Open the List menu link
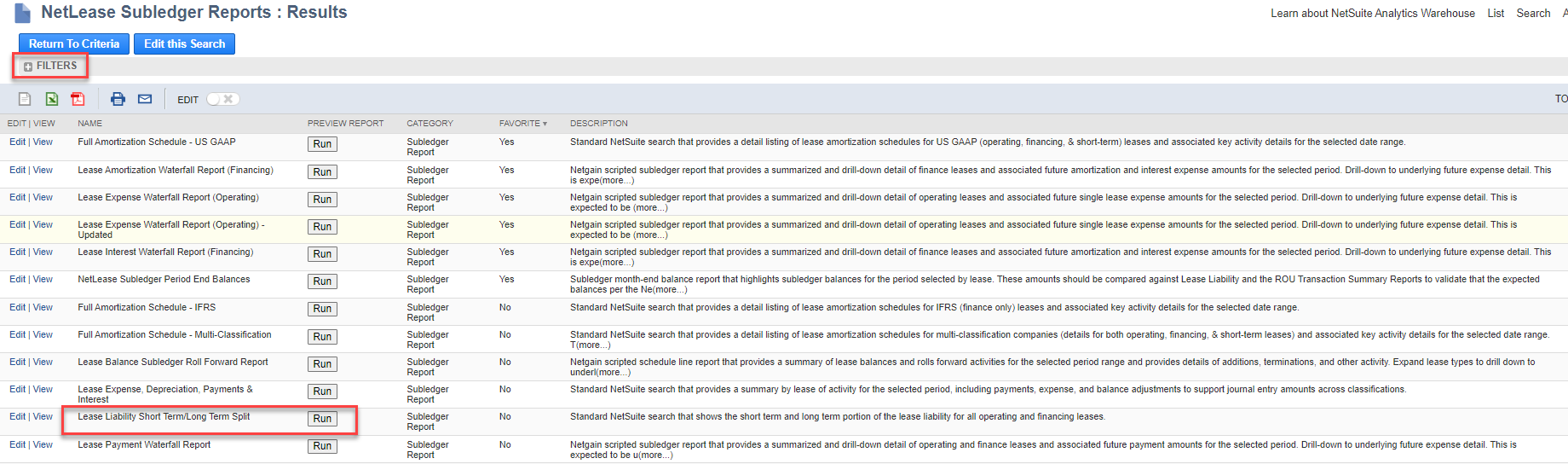Image resolution: width=1568 pixels, height=464 pixels. coord(1496,13)
